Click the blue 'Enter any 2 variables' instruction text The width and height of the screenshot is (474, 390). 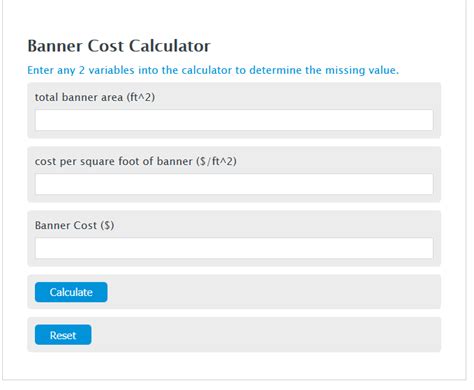(213, 70)
